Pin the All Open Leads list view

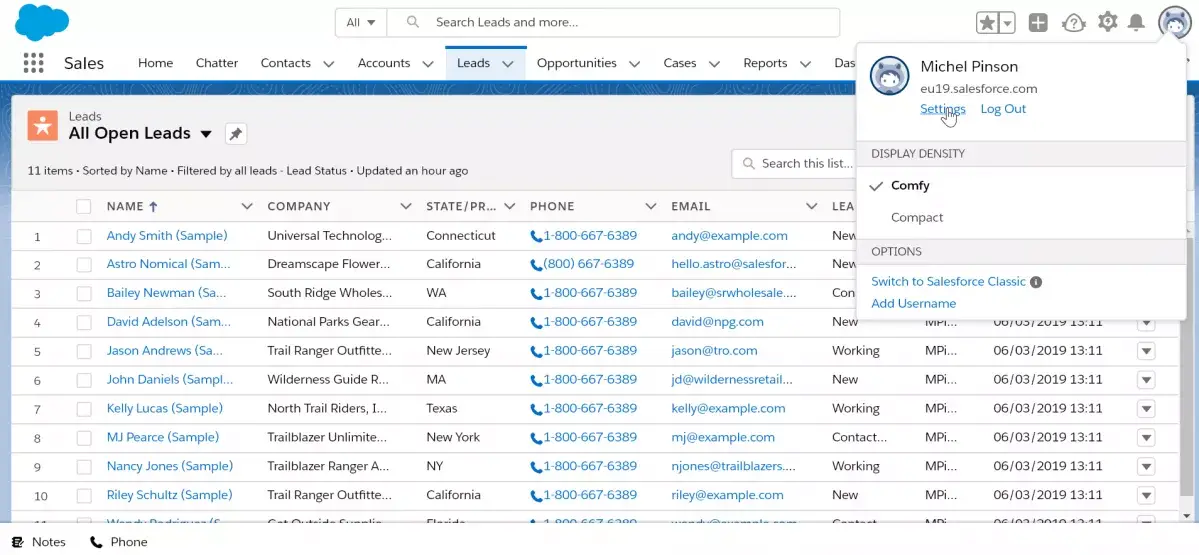pyautogui.click(x=236, y=135)
